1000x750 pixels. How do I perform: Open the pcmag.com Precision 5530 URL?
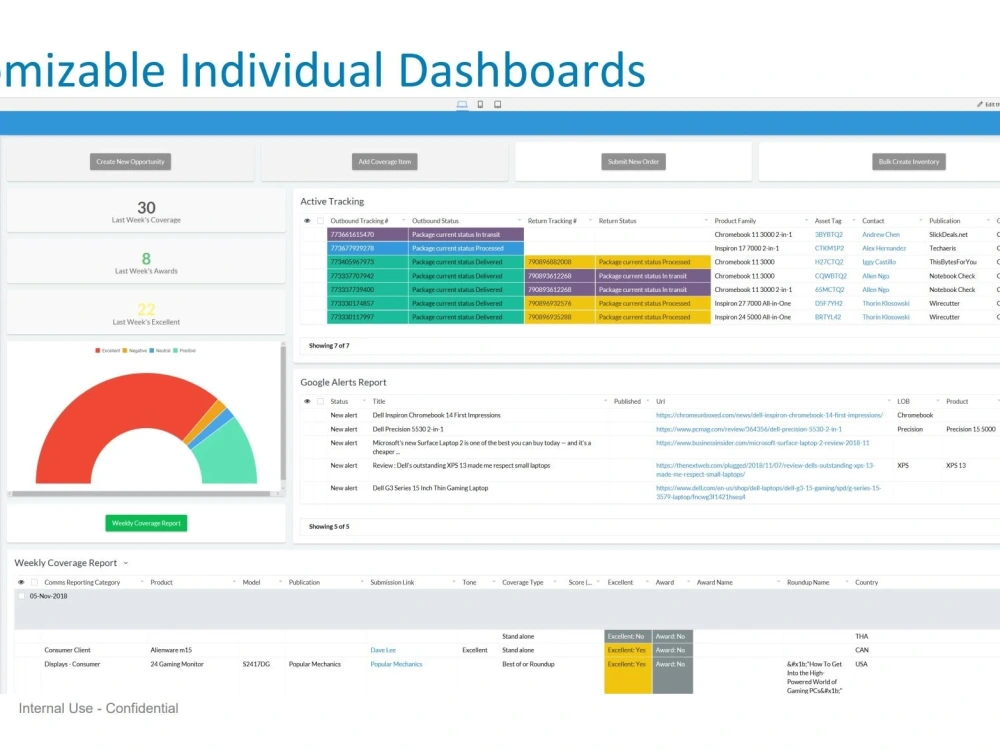tap(749, 429)
